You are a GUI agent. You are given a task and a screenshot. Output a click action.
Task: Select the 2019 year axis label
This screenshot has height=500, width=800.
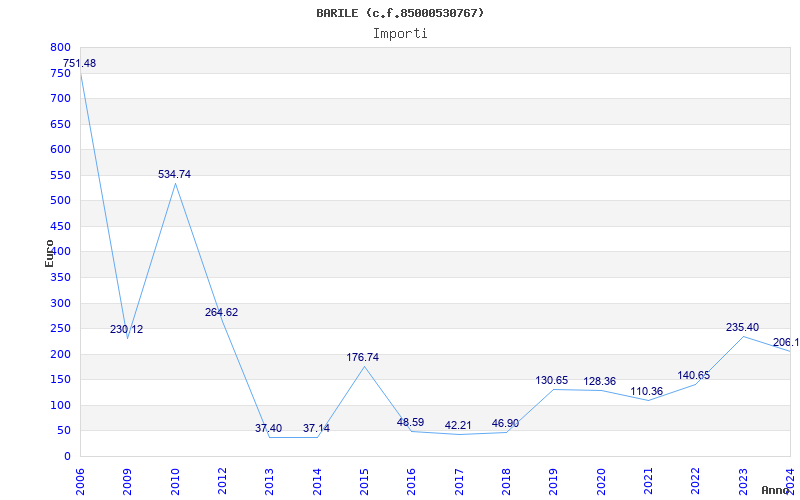pyautogui.click(x=554, y=482)
